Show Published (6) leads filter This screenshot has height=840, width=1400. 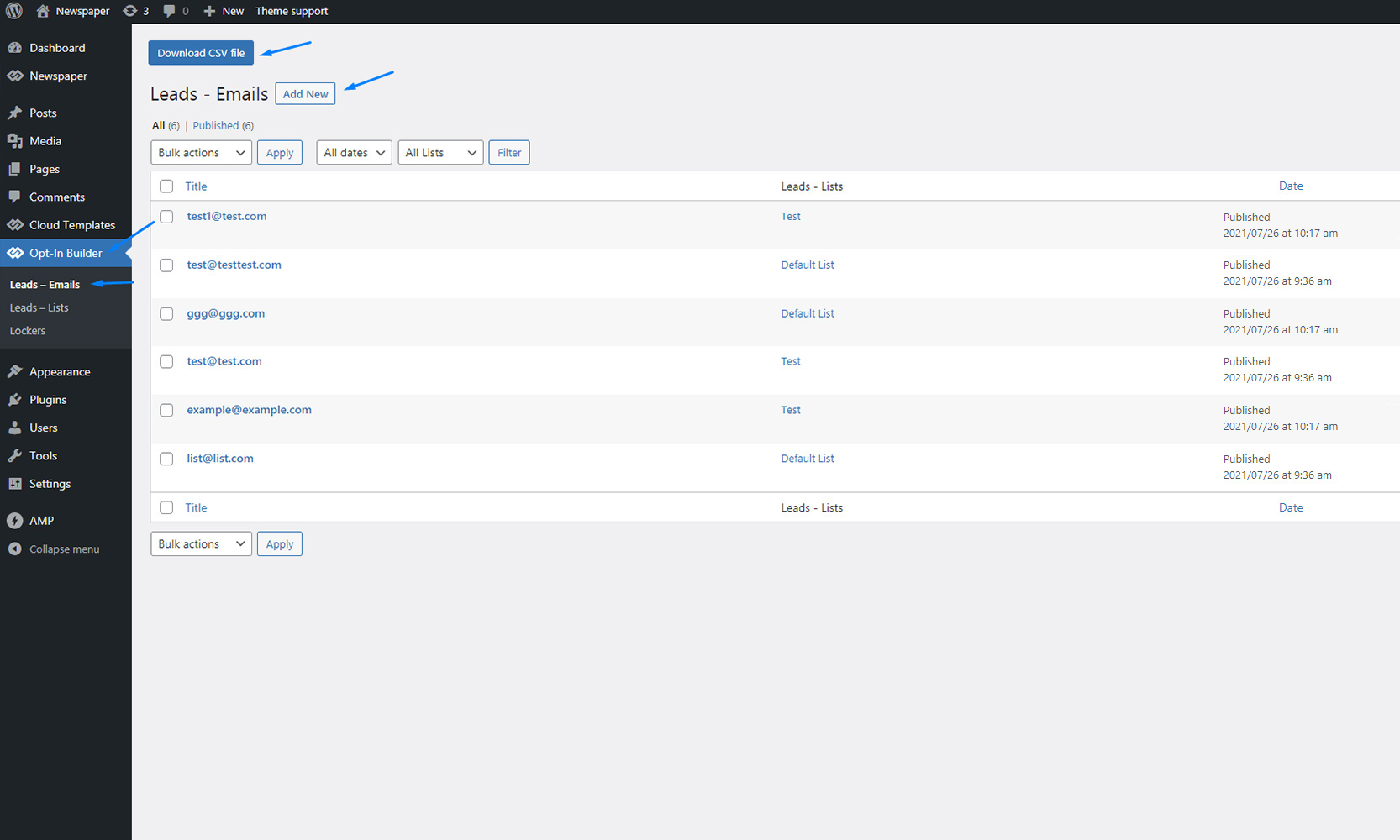[223, 126]
